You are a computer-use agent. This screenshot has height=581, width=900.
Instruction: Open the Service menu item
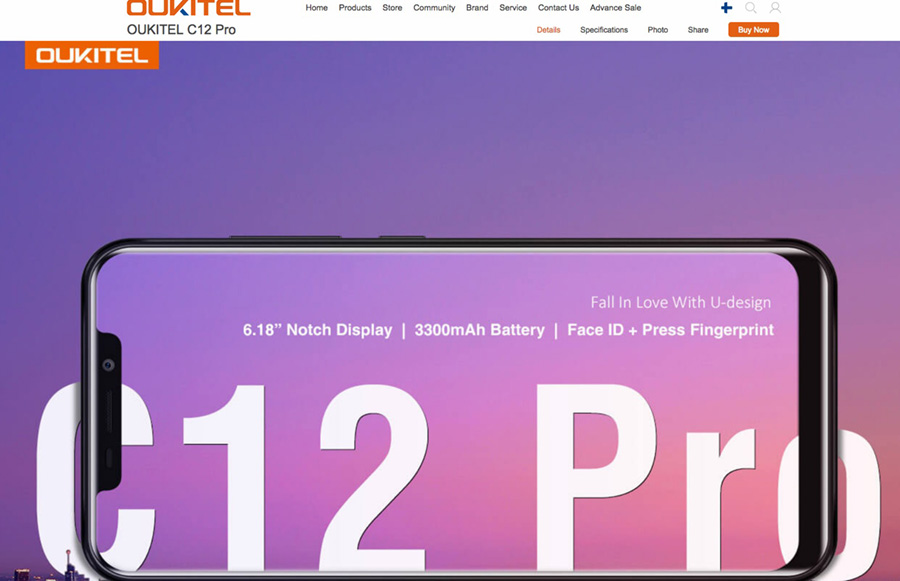(x=513, y=8)
